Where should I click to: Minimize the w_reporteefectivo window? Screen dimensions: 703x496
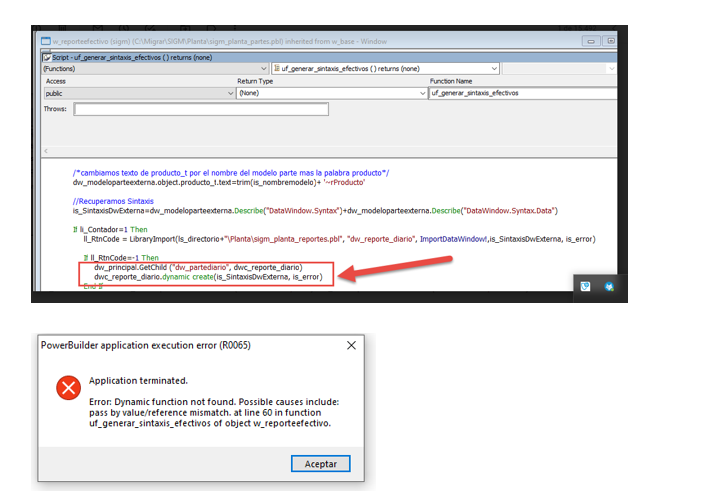tap(593, 41)
